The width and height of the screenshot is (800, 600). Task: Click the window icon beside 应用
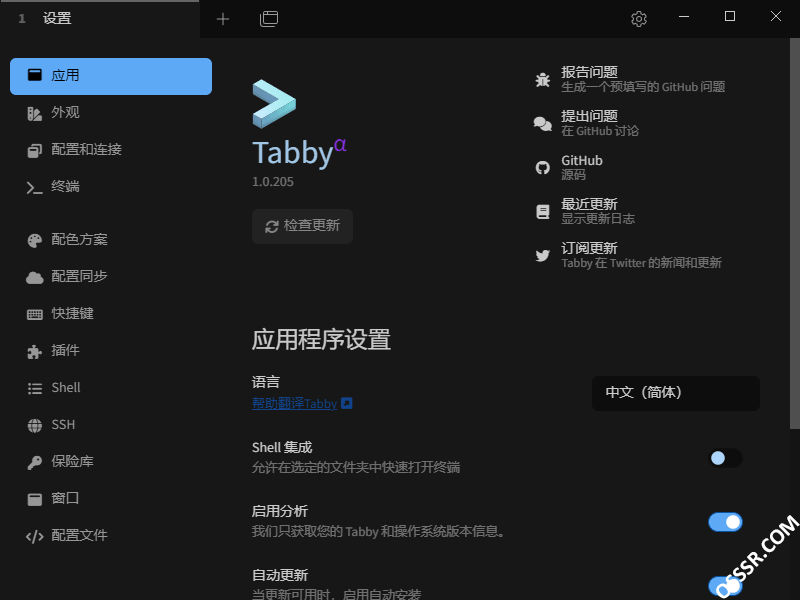click(35, 76)
